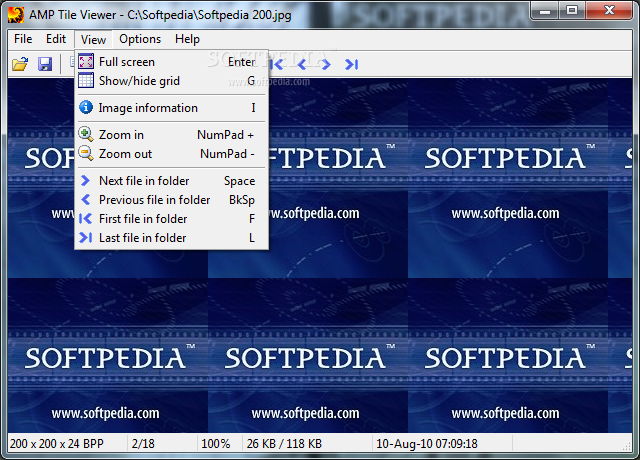The width and height of the screenshot is (640, 460).
Task: Choose Next file in folder
Action: (171, 181)
